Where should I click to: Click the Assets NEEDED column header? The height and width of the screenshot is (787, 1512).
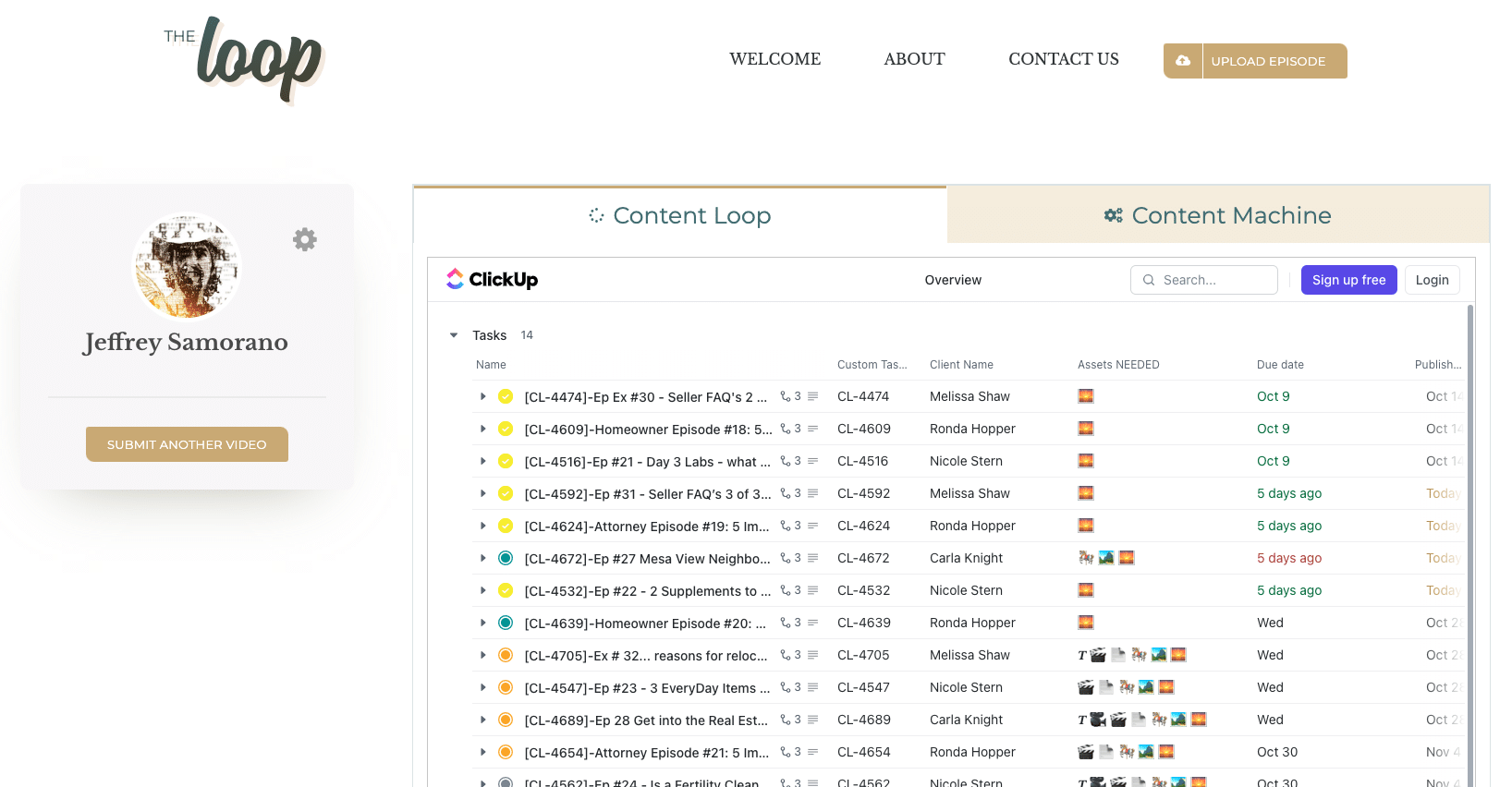pos(1118,365)
